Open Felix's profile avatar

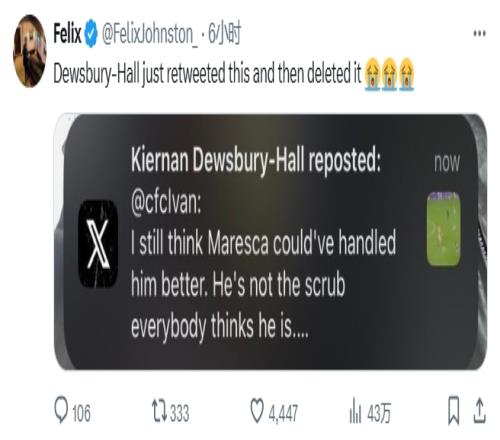[29, 51]
